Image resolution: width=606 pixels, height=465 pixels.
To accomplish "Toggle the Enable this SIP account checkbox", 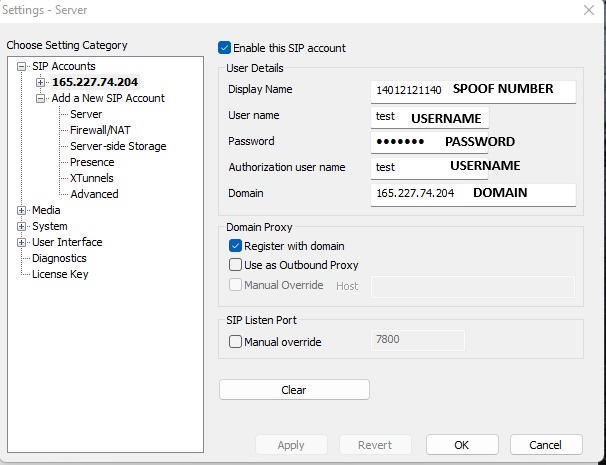I will [225, 48].
